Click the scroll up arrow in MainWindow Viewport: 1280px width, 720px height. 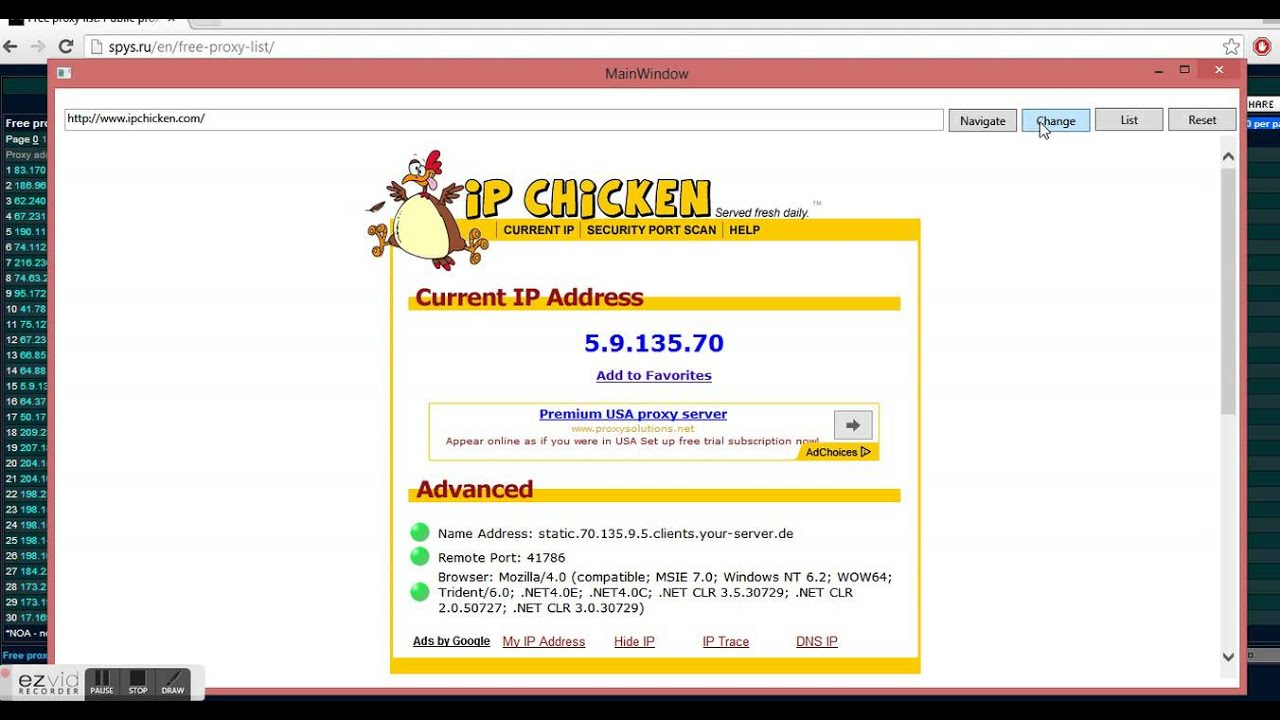click(1228, 156)
